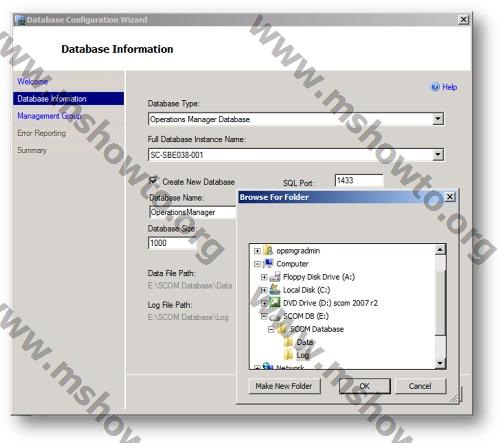Click Cancel in Browse For Folder dialog
Screen dimensions: 500x443
point(420,386)
